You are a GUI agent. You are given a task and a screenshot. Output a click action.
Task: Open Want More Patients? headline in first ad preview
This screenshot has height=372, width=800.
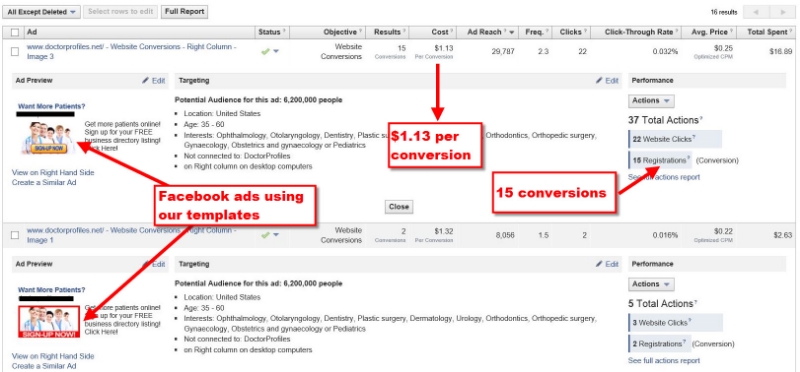52,107
